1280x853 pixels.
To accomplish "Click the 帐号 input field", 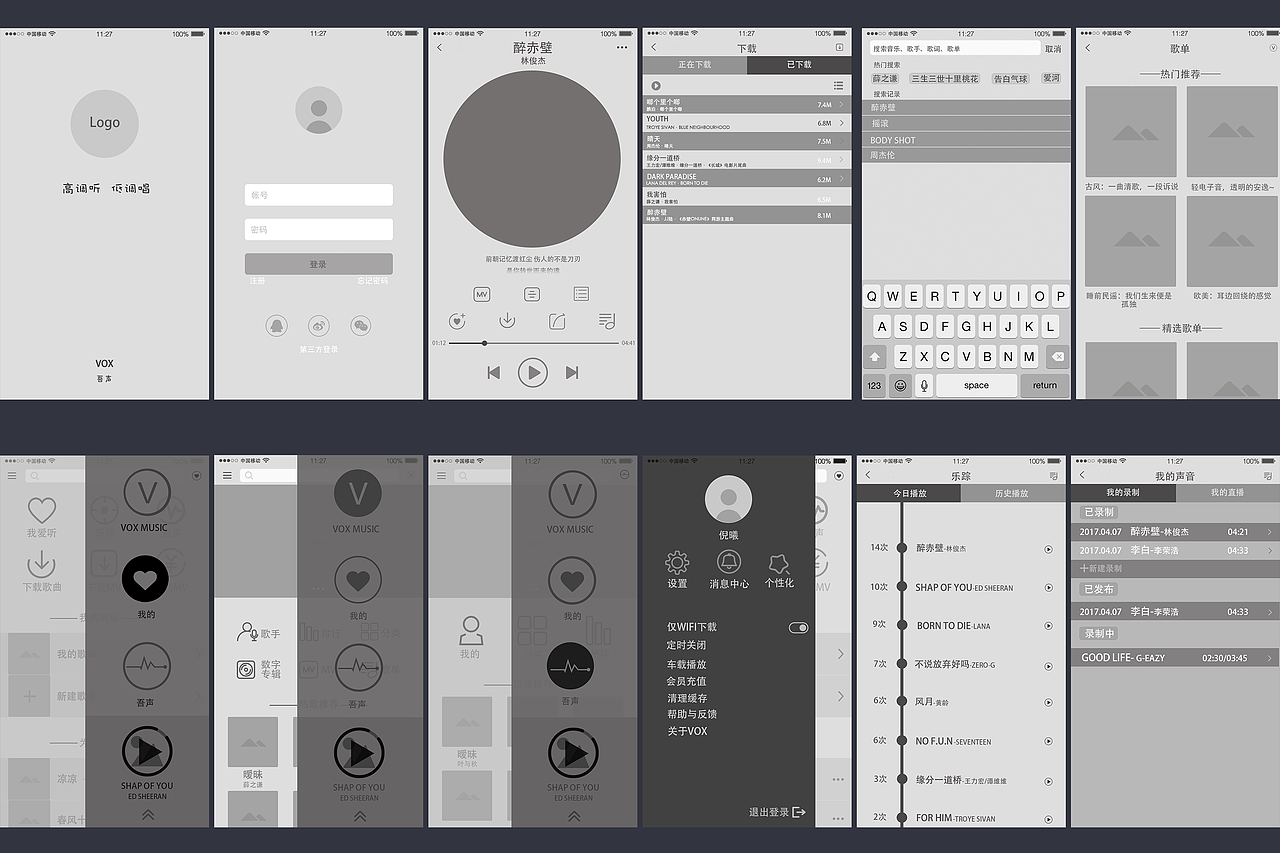I will pyautogui.click(x=319, y=195).
